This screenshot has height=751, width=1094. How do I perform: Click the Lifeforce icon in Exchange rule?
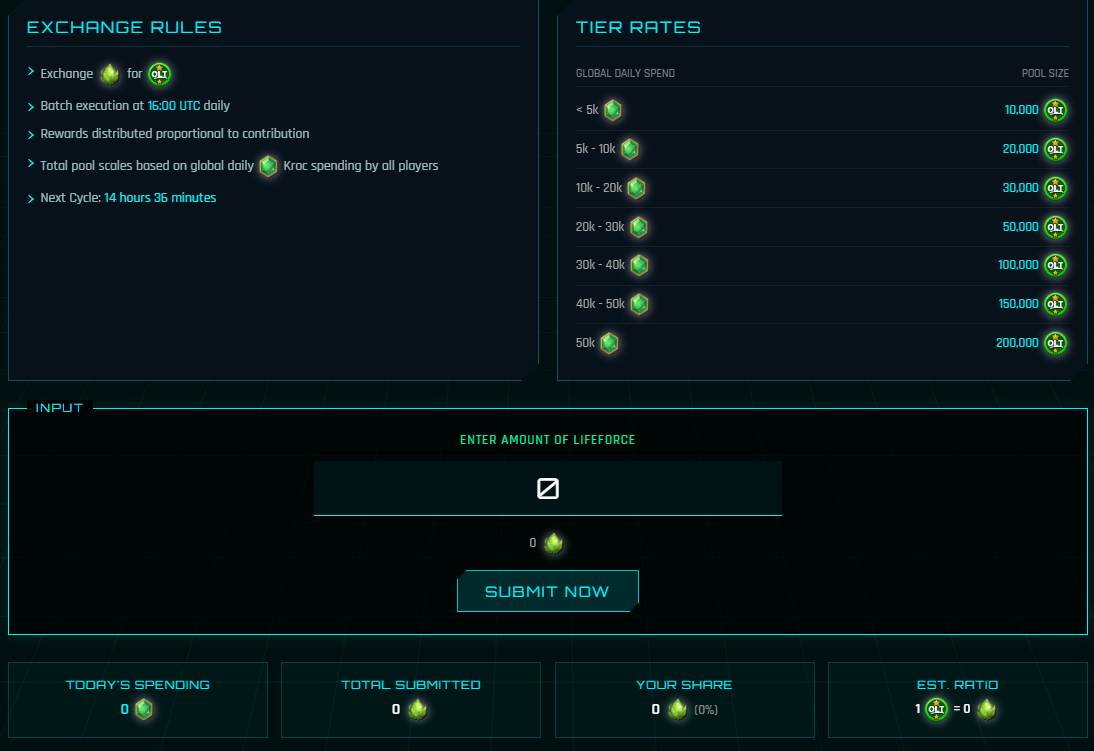tap(110, 74)
